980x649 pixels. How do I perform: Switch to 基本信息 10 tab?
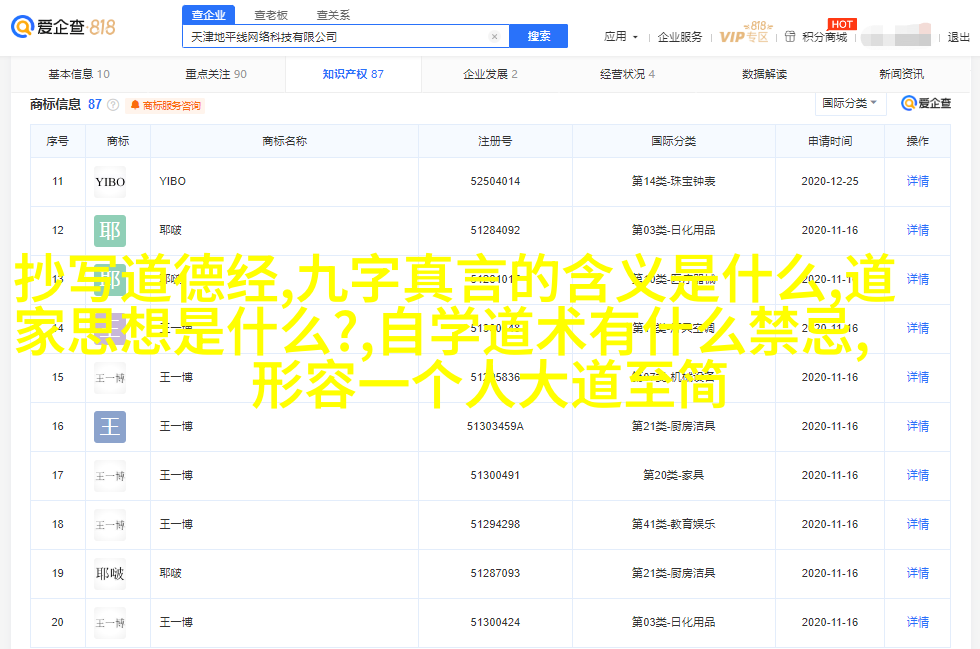pos(79,74)
